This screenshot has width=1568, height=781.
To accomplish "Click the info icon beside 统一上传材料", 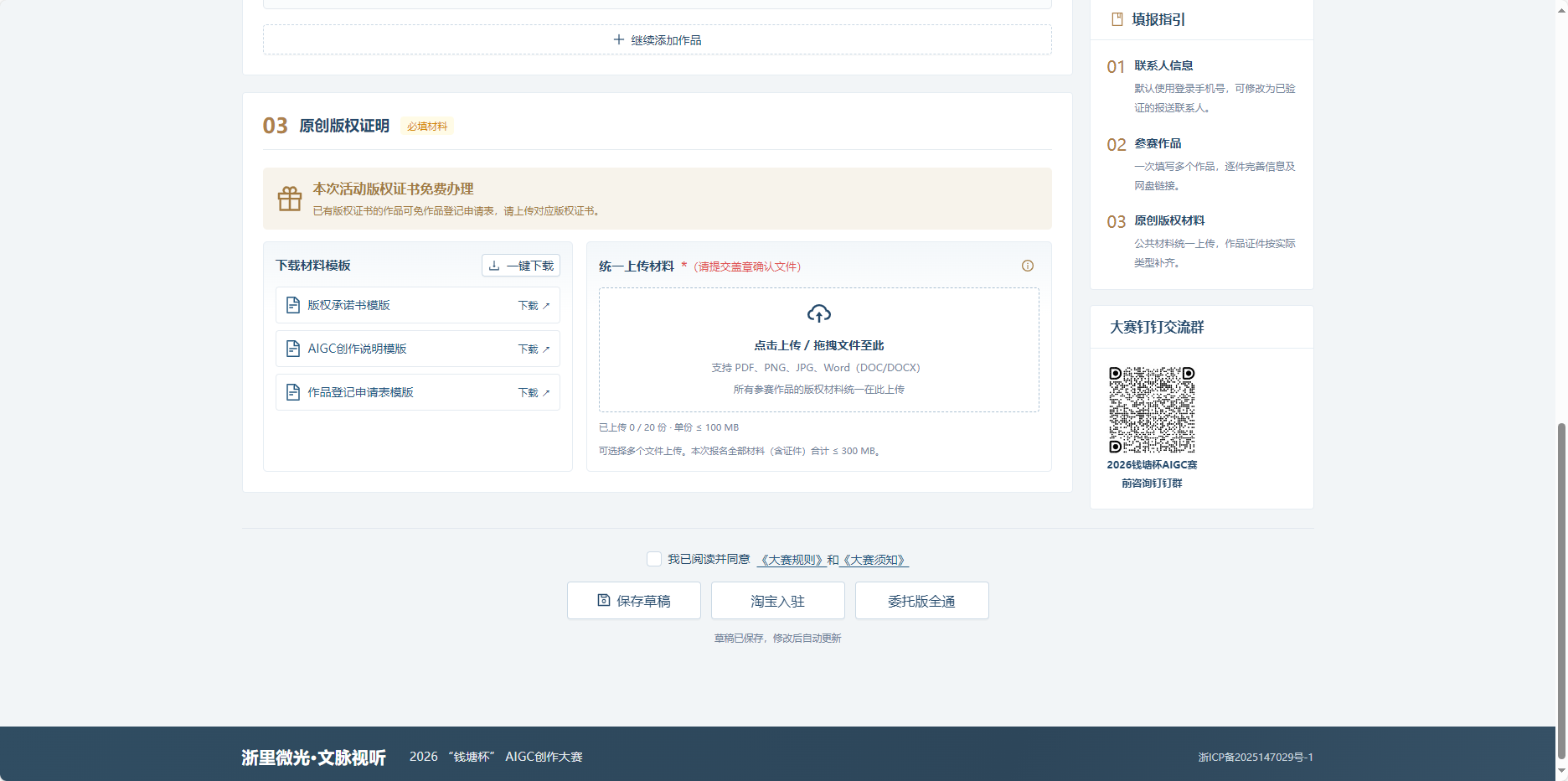I will tap(1027, 266).
